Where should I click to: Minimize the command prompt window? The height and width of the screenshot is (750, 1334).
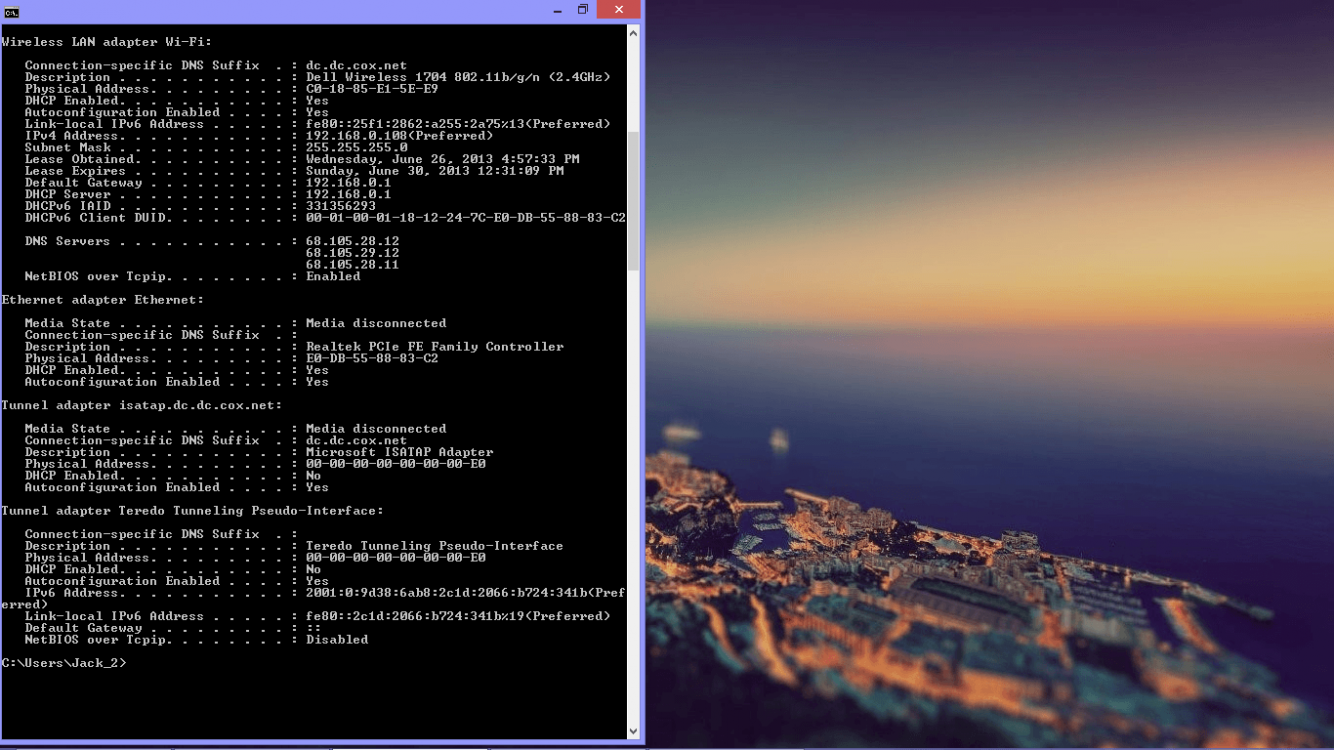(x=557, y=9)
